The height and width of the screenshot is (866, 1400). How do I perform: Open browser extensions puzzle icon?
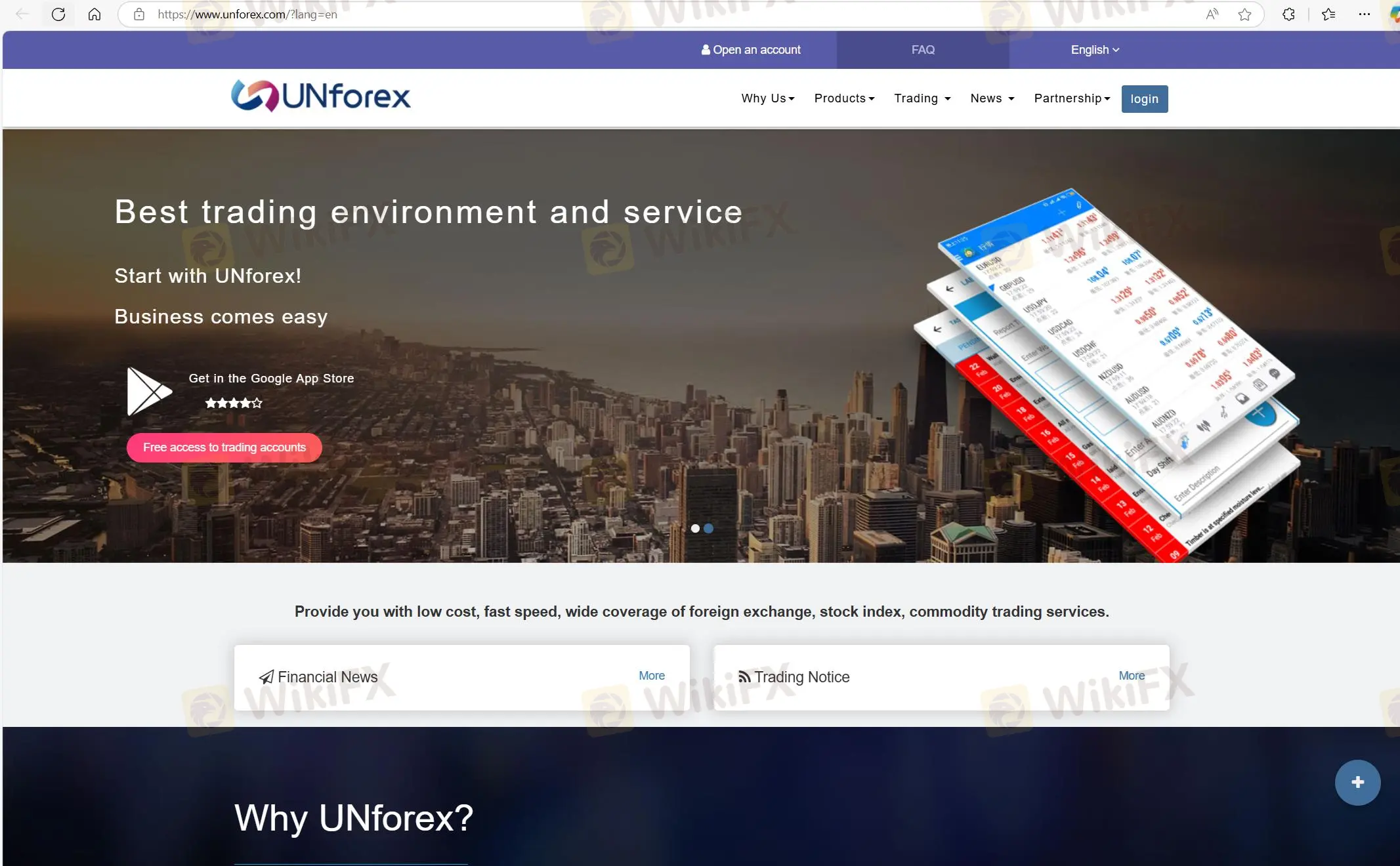click(x=1288, y=14)
